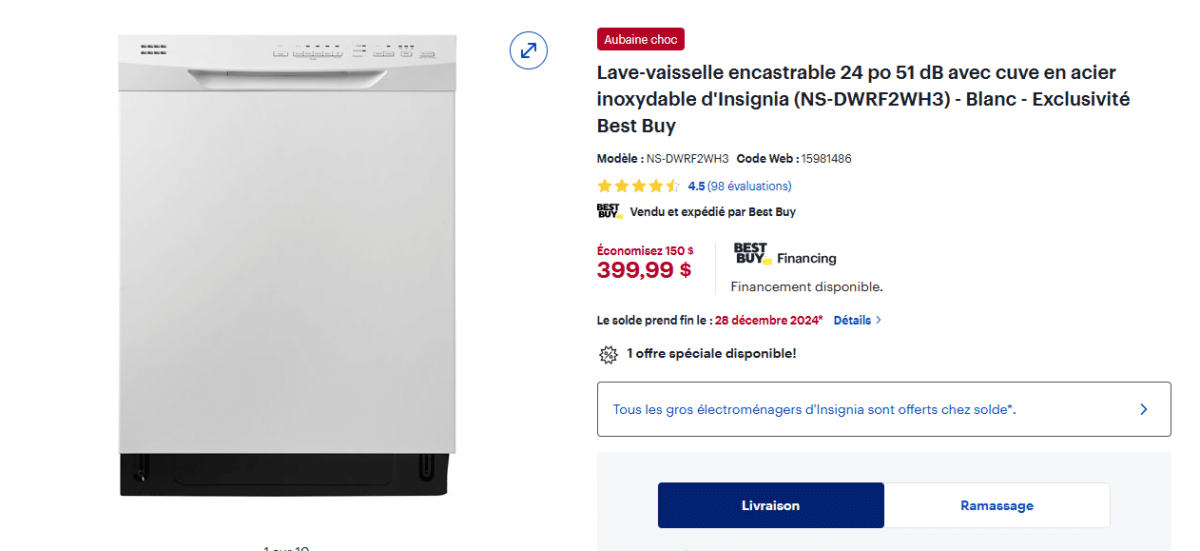Click the 1 offre spéciale disponible text
The height and width of the screenshot is (551, 1200).
[x=711, y=354]
